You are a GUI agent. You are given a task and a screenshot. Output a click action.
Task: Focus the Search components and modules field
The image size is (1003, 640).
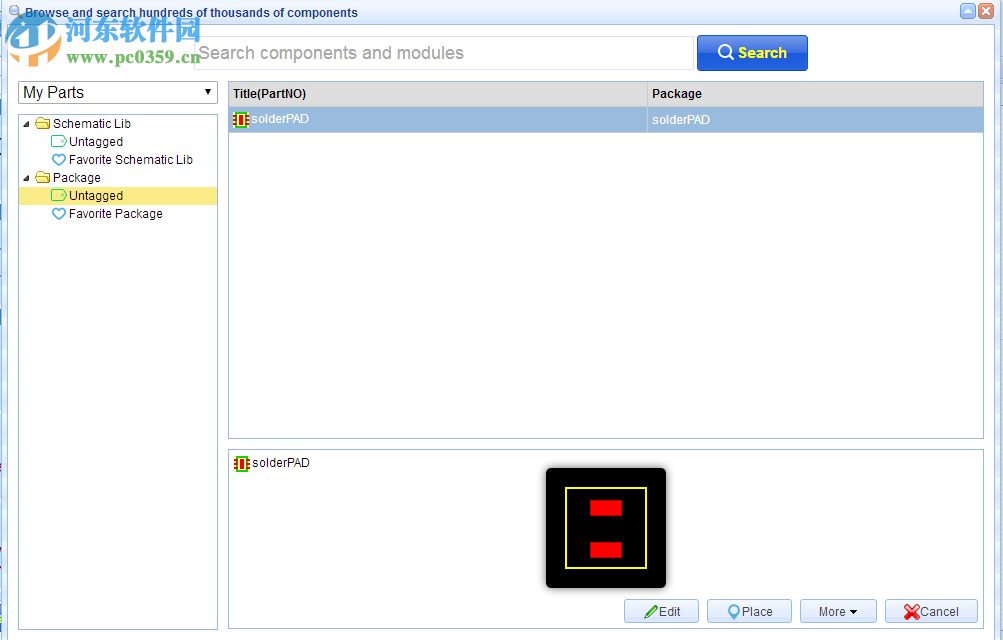tap(444, 53)
